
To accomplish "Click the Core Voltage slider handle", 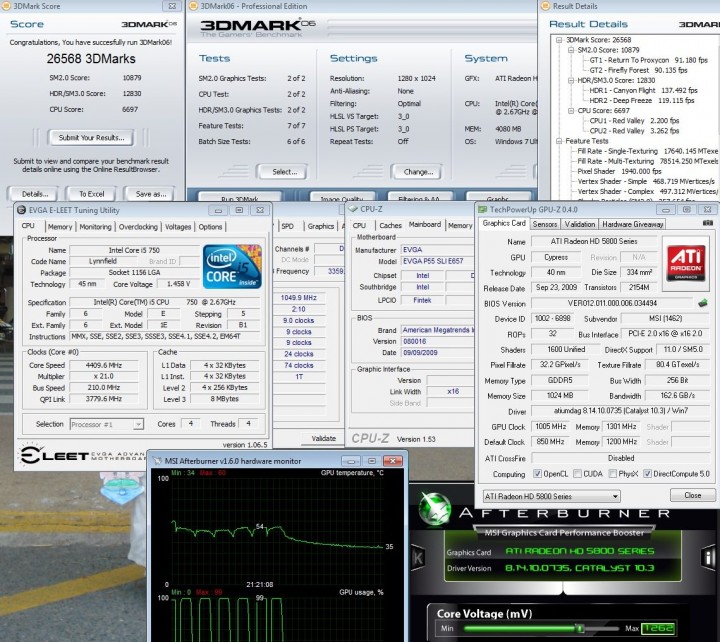I will 580,628.
